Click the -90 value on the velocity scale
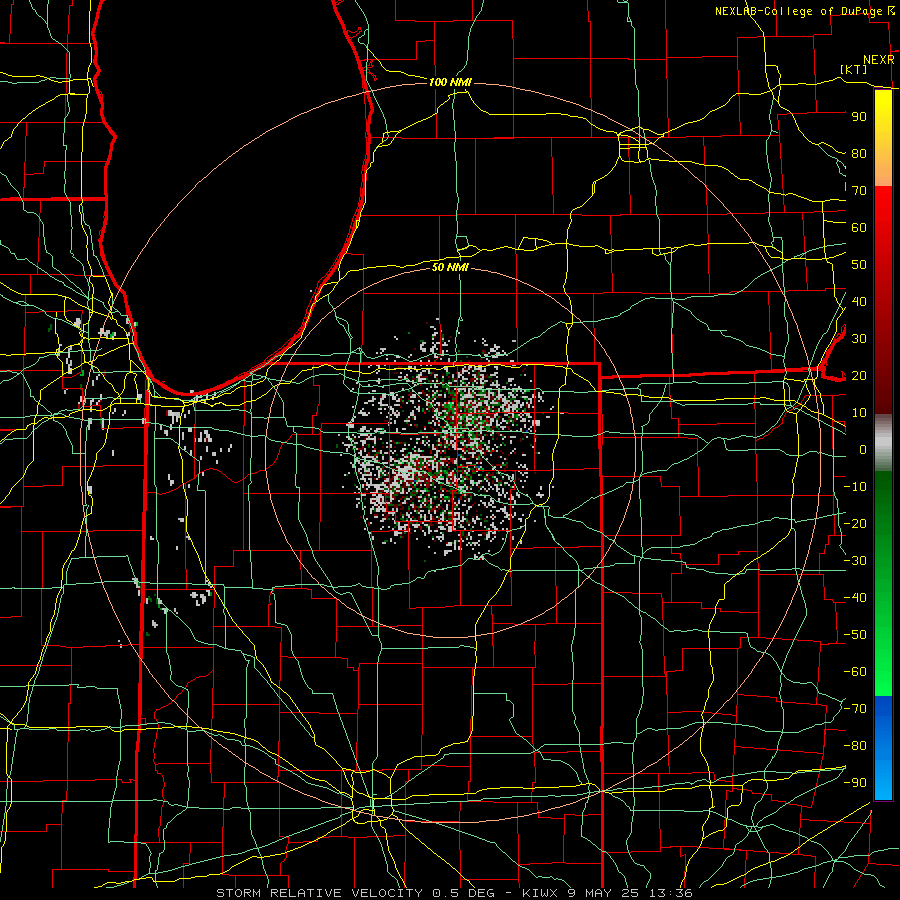 (855, 783)
